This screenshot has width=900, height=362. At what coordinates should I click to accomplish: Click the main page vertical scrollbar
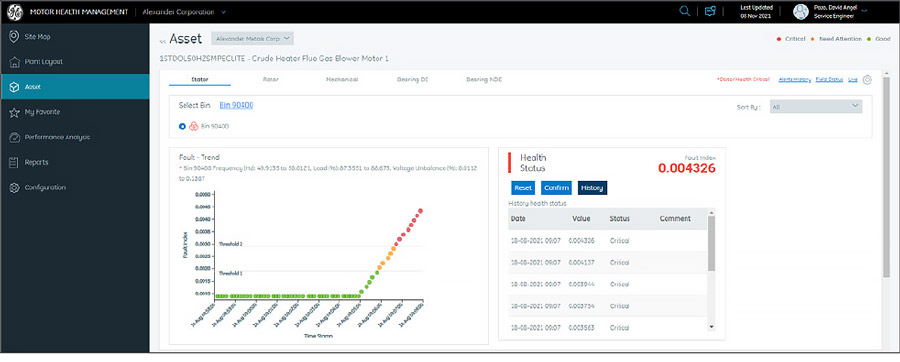click(x=886, y=178)
